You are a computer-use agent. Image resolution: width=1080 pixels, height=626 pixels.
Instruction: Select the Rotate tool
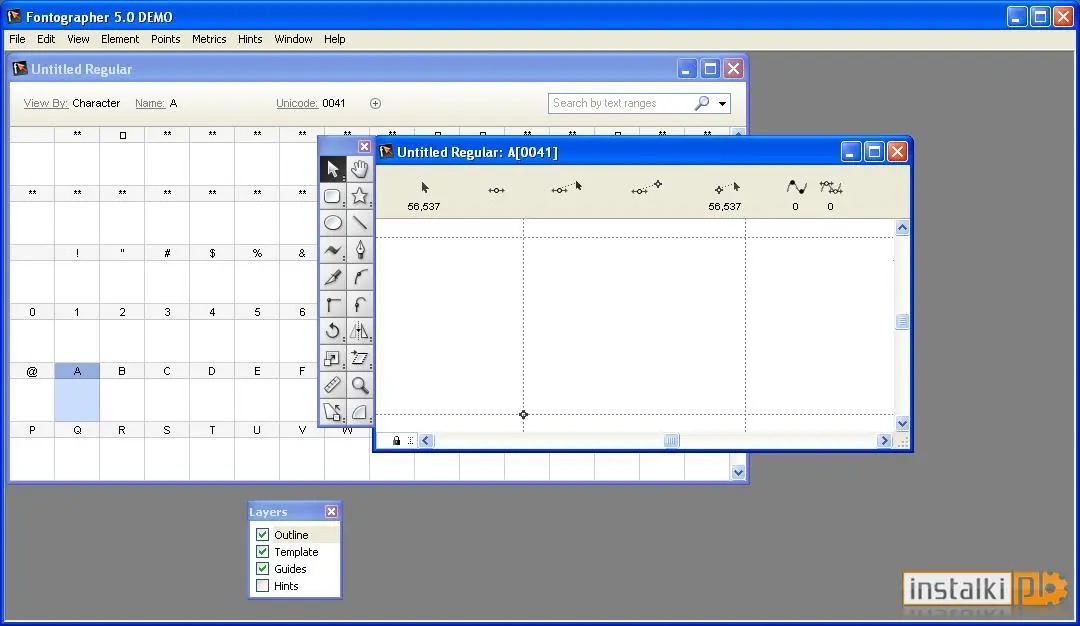333,331
